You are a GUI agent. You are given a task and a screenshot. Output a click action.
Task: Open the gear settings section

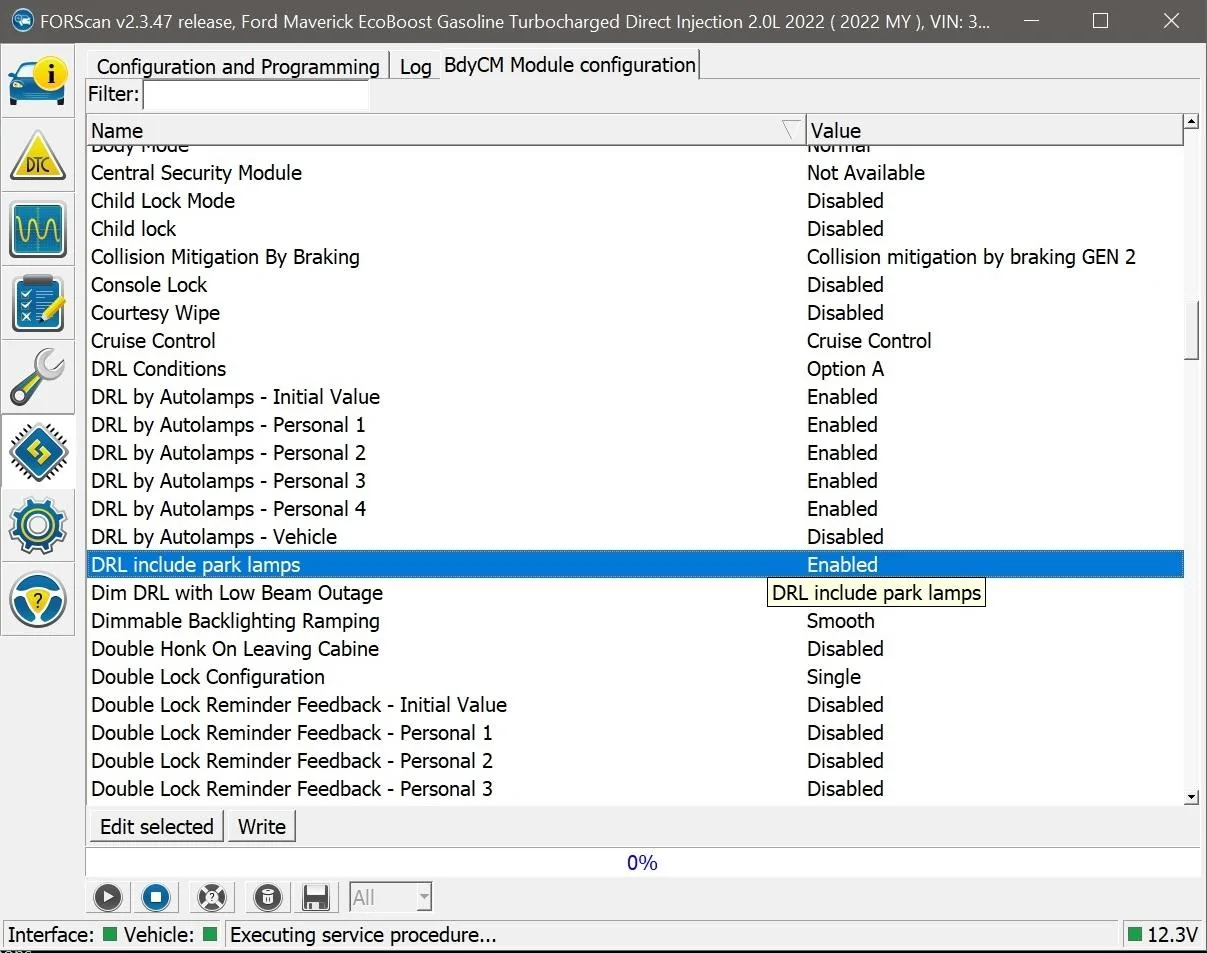(38, 525)
